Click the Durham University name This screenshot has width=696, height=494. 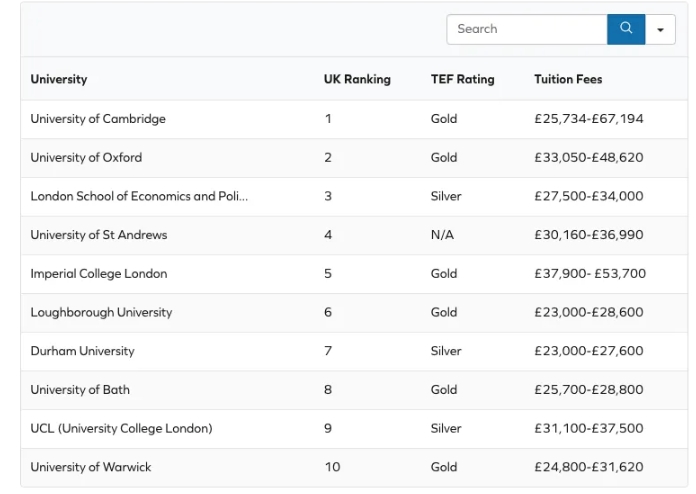coord(82,351)
